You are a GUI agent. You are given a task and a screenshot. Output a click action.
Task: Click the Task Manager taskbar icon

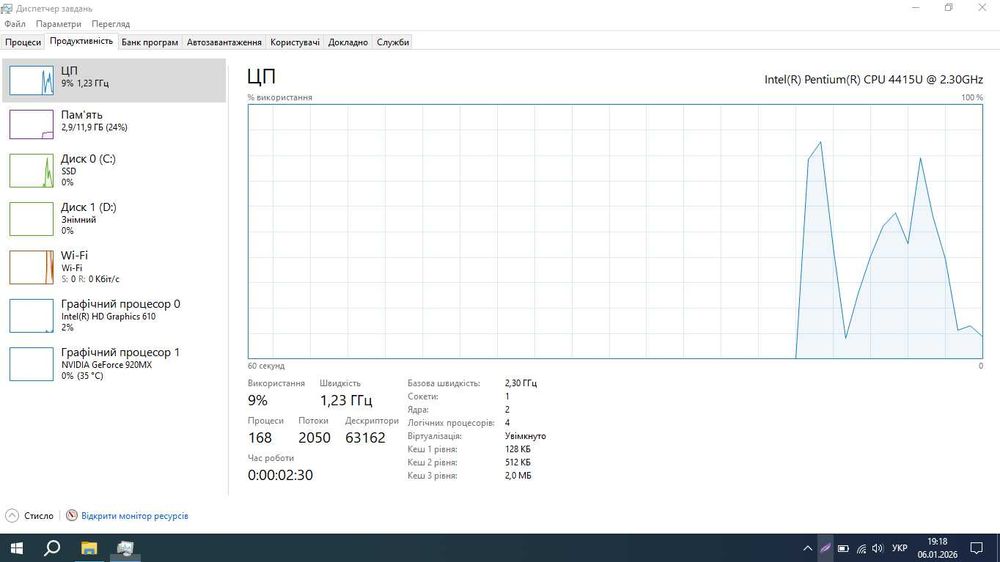pos(125,548)
